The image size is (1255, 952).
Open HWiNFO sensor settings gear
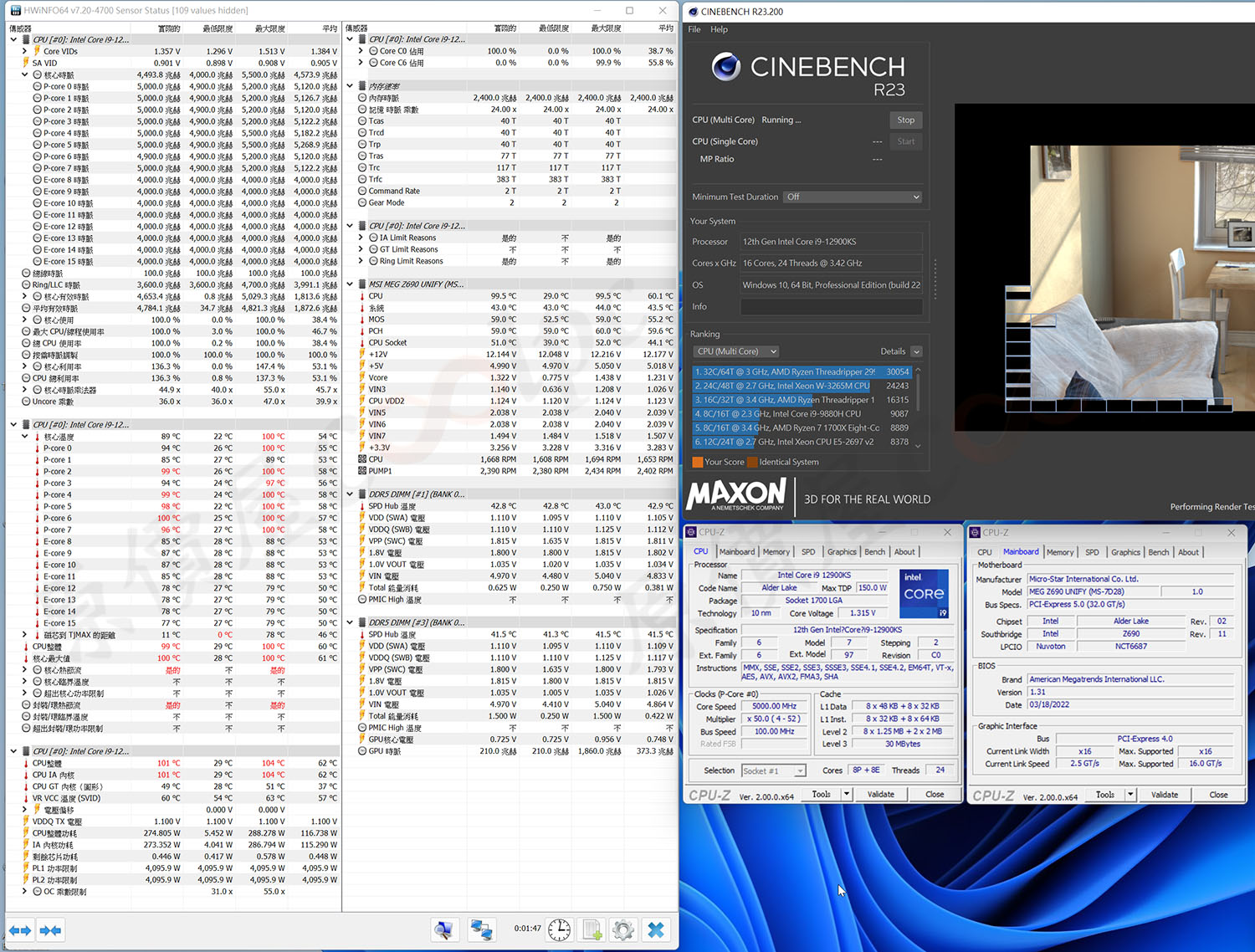point(622,929)
